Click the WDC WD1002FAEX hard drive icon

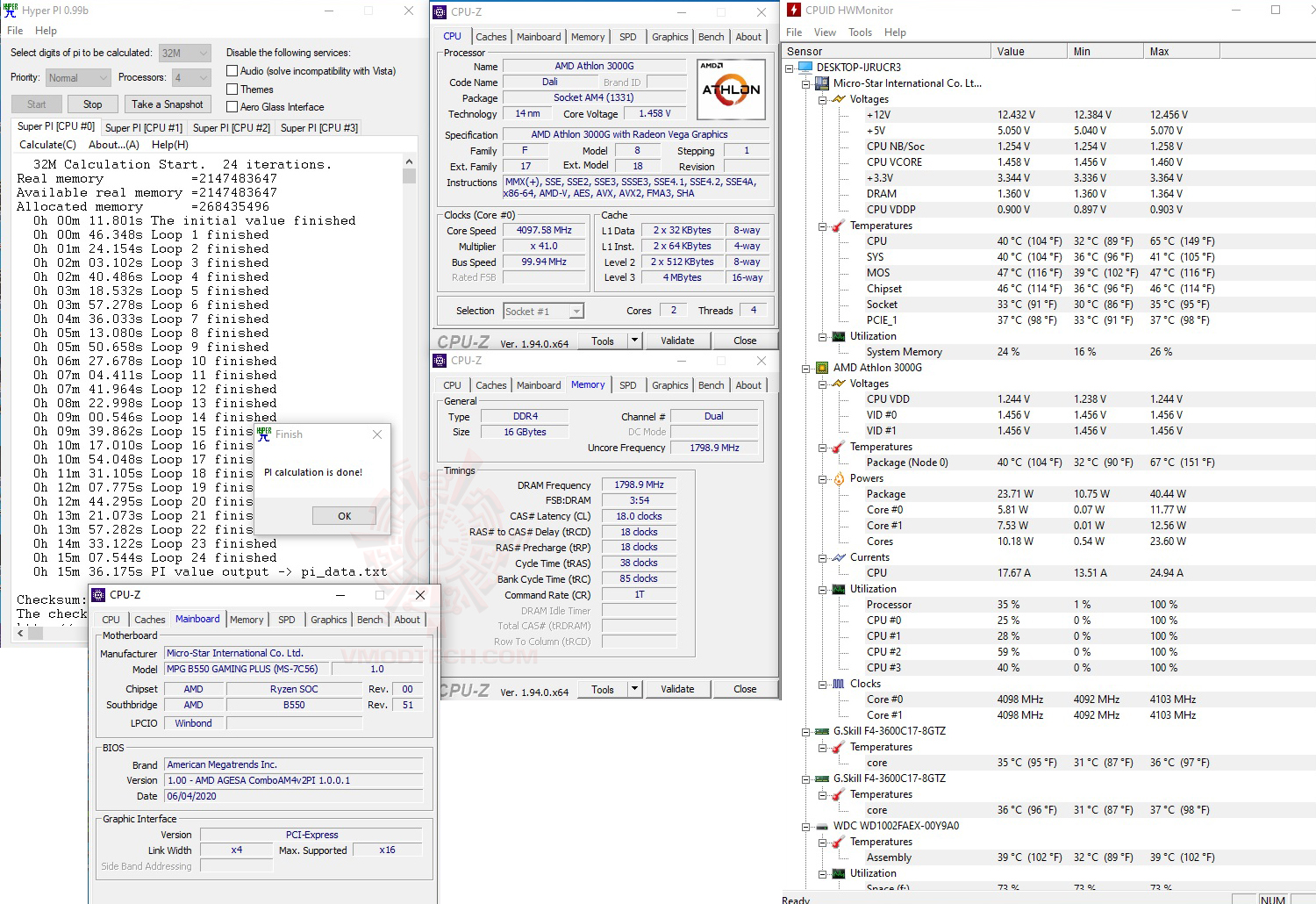(x=822, y=826)
